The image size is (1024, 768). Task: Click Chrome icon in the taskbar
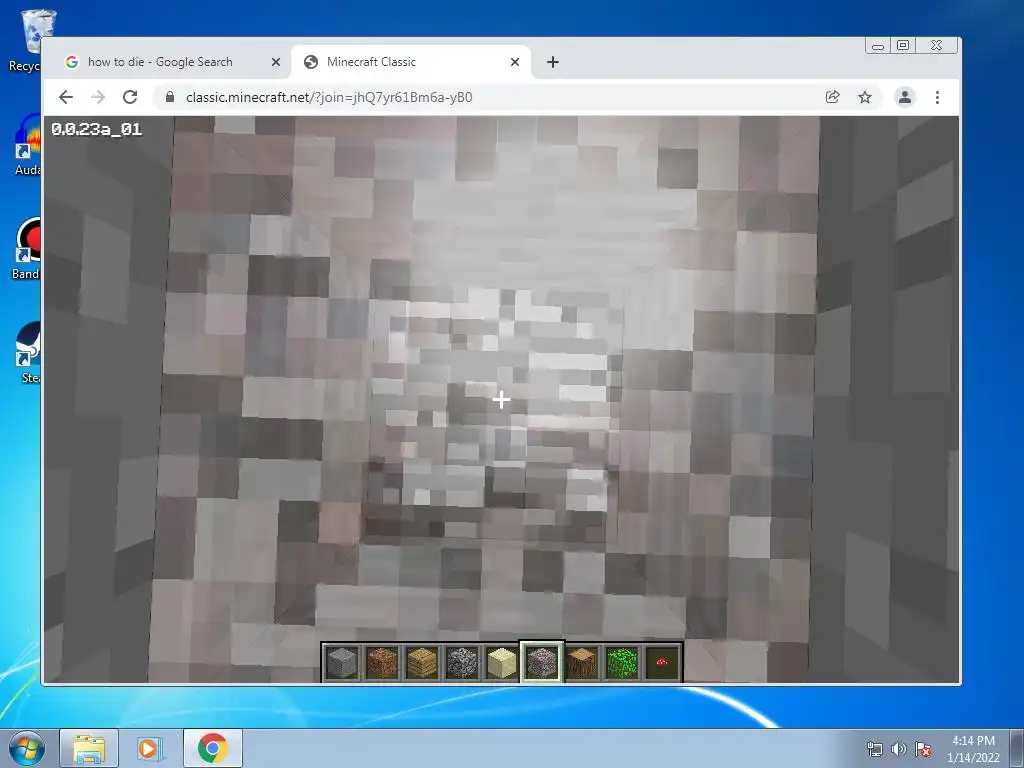pos(213,748)
